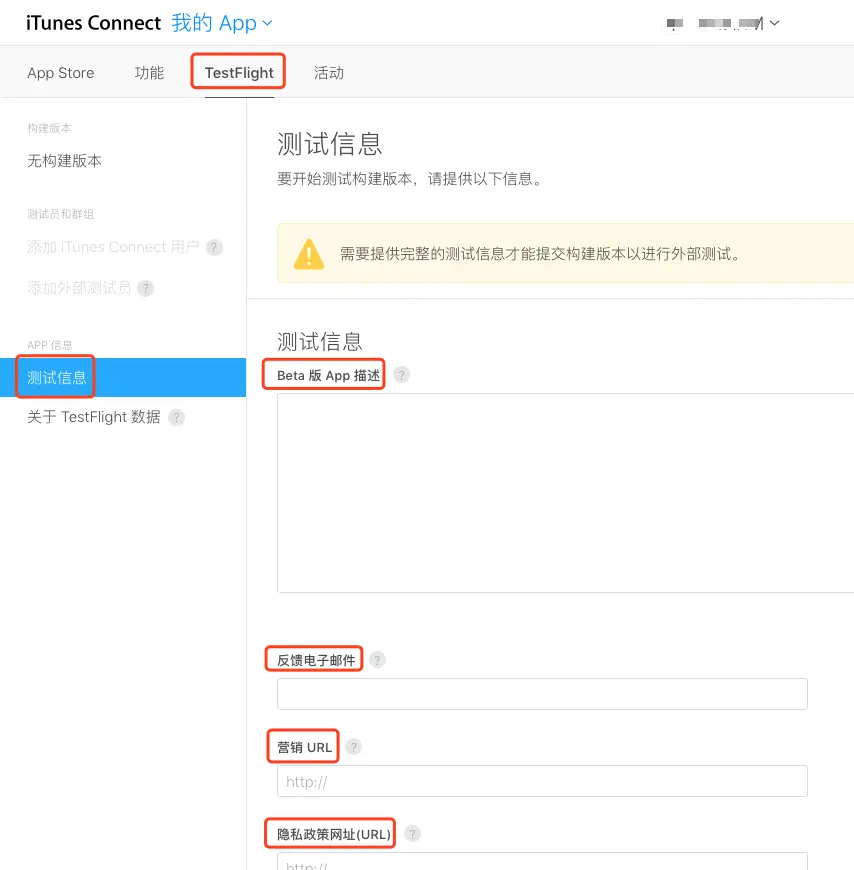Screen dimensions: 854x870
Task: Click the Beta 版 App 描述 label
Action: [329, 376]
